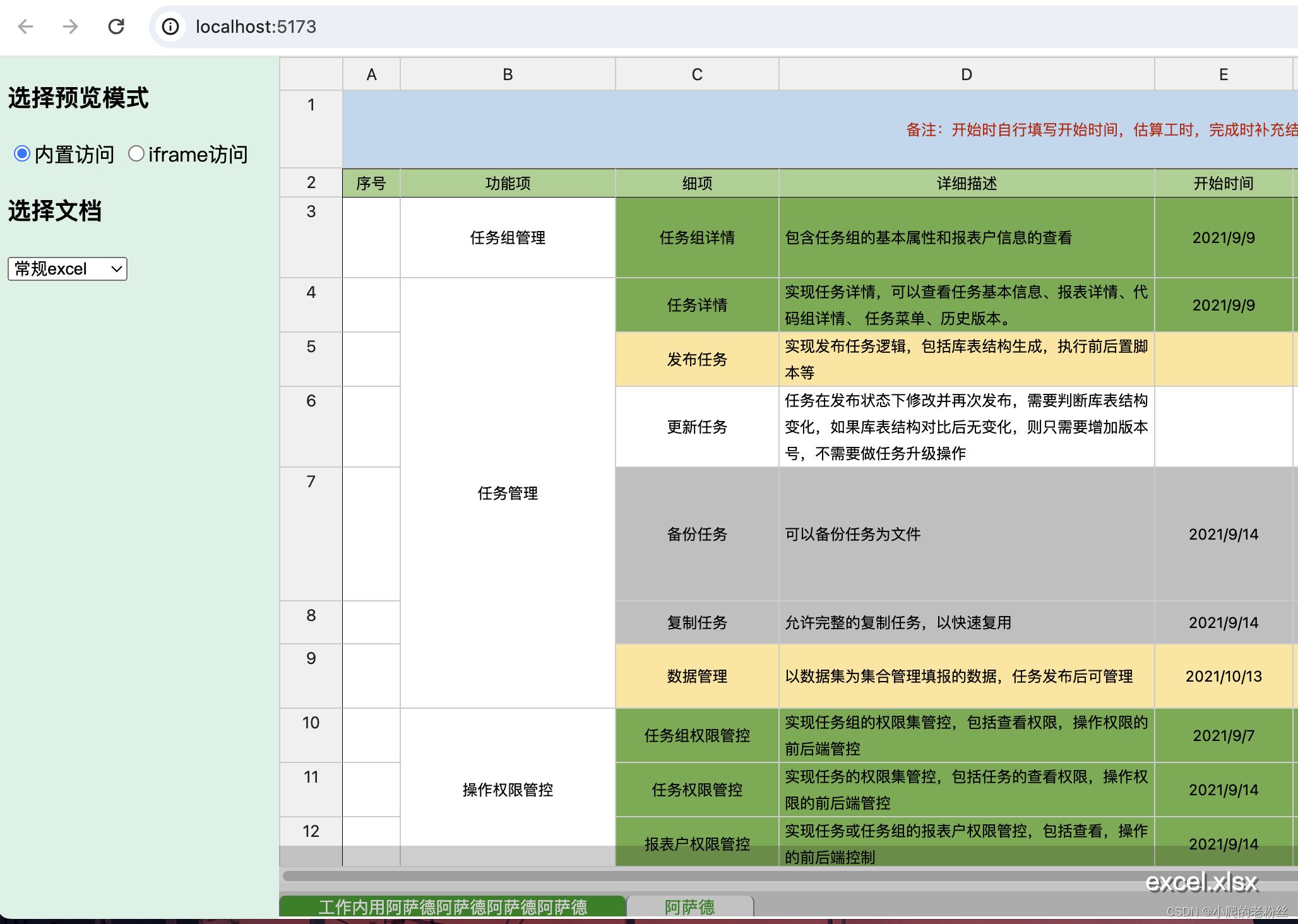Click the horizontal scrollbar of the spreadsheet
Screen dimensions: 1298x924
click(789, 876)
